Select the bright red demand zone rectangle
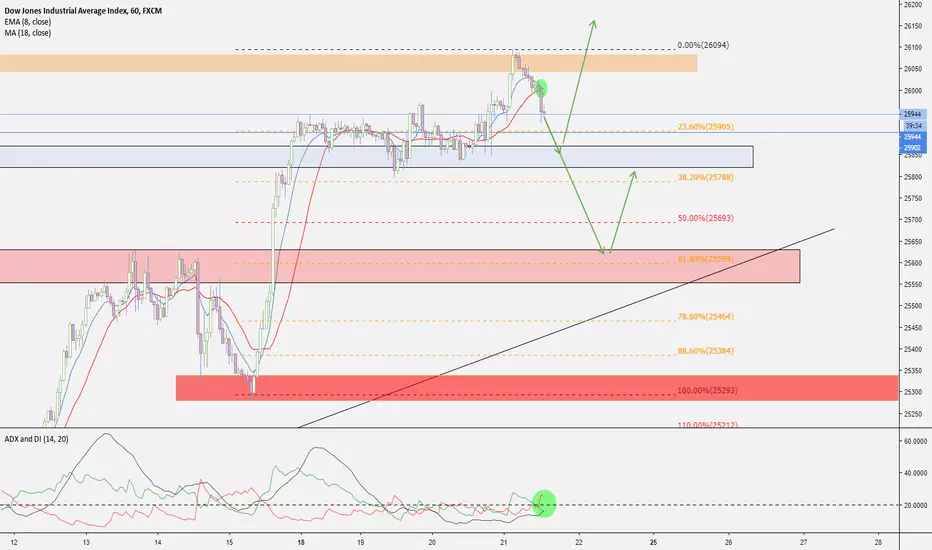The width and height of the screenshot is (932, 550). pos(537,388)
